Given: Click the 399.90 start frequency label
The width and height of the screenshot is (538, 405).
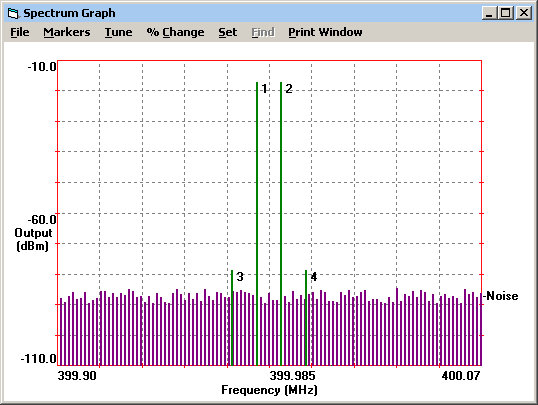Looking at the screenshot, I should tap(77, 375).
